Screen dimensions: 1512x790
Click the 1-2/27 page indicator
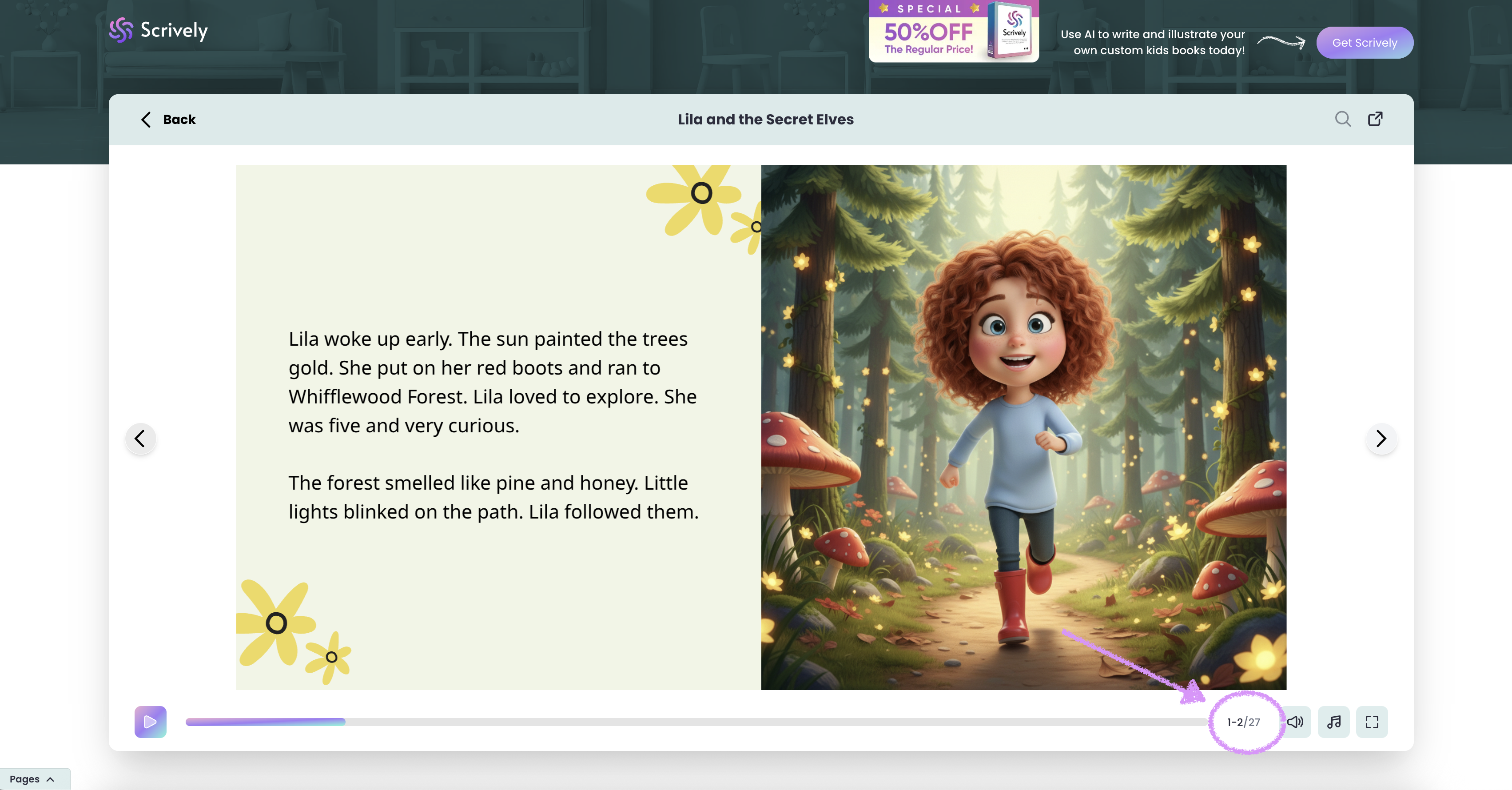pyautogui.click(x=1243, y=722)
